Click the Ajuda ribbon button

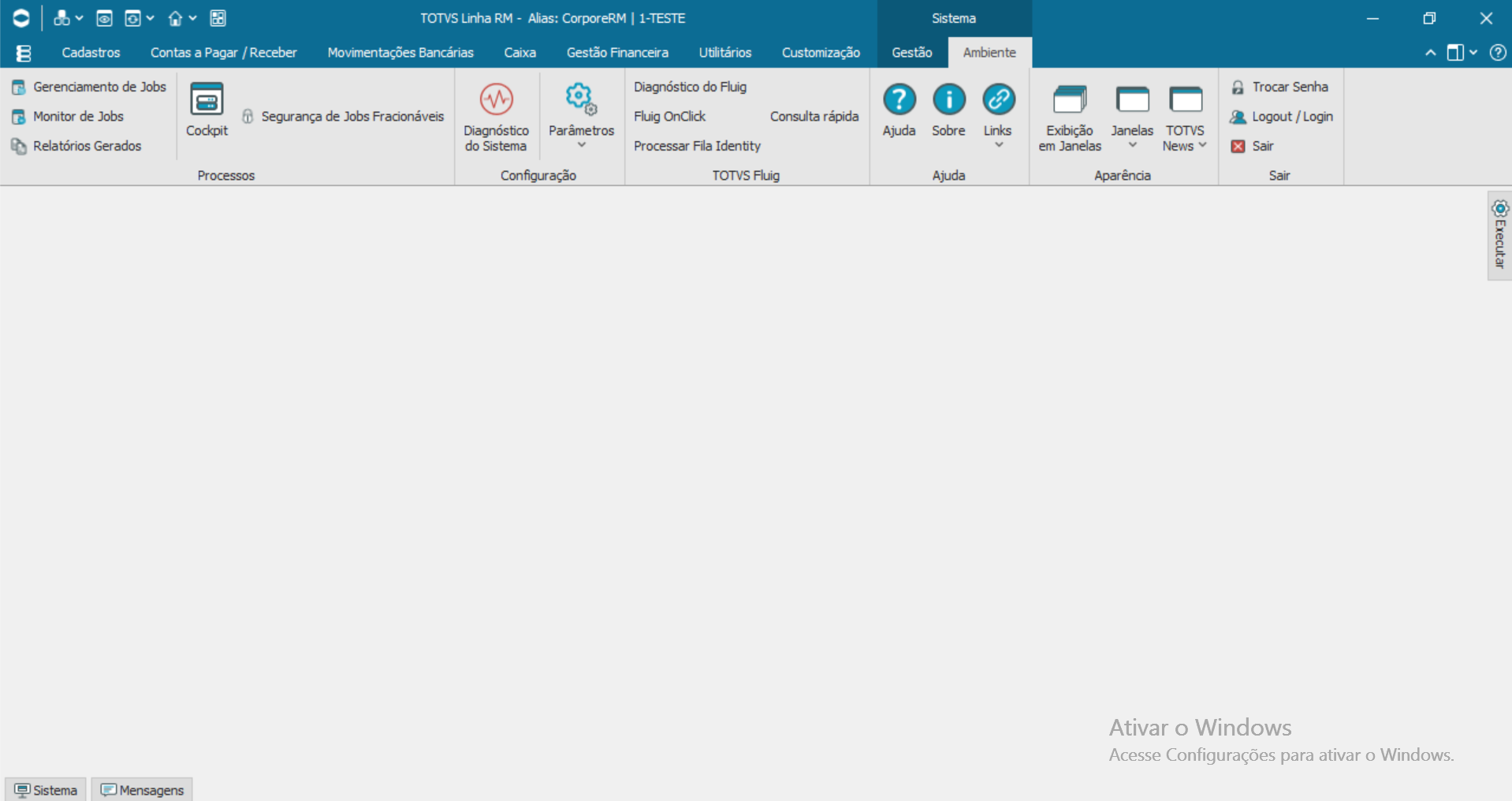pos(899,110)
